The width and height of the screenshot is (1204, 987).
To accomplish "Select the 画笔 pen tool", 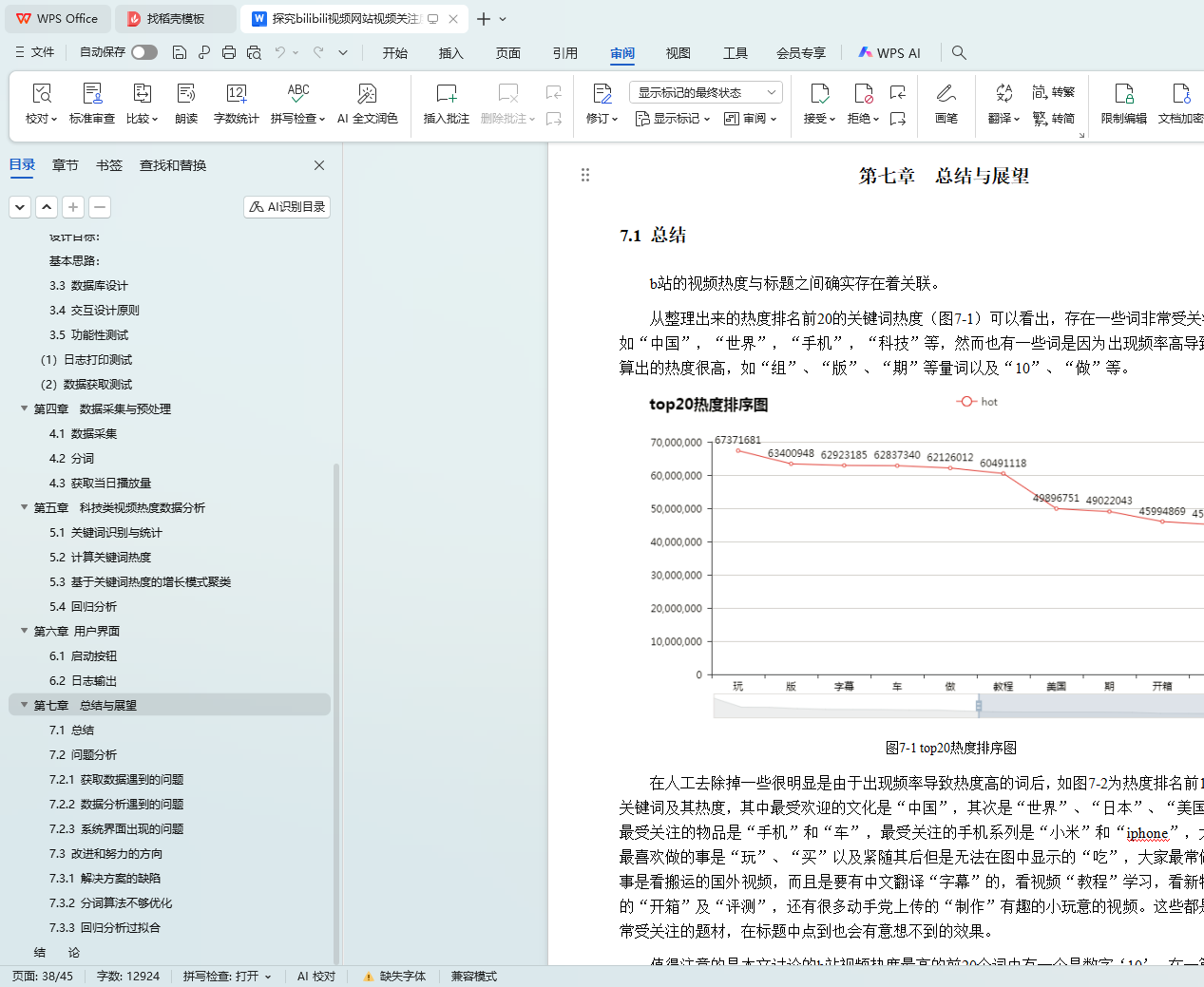I will [x=946, y=94].
